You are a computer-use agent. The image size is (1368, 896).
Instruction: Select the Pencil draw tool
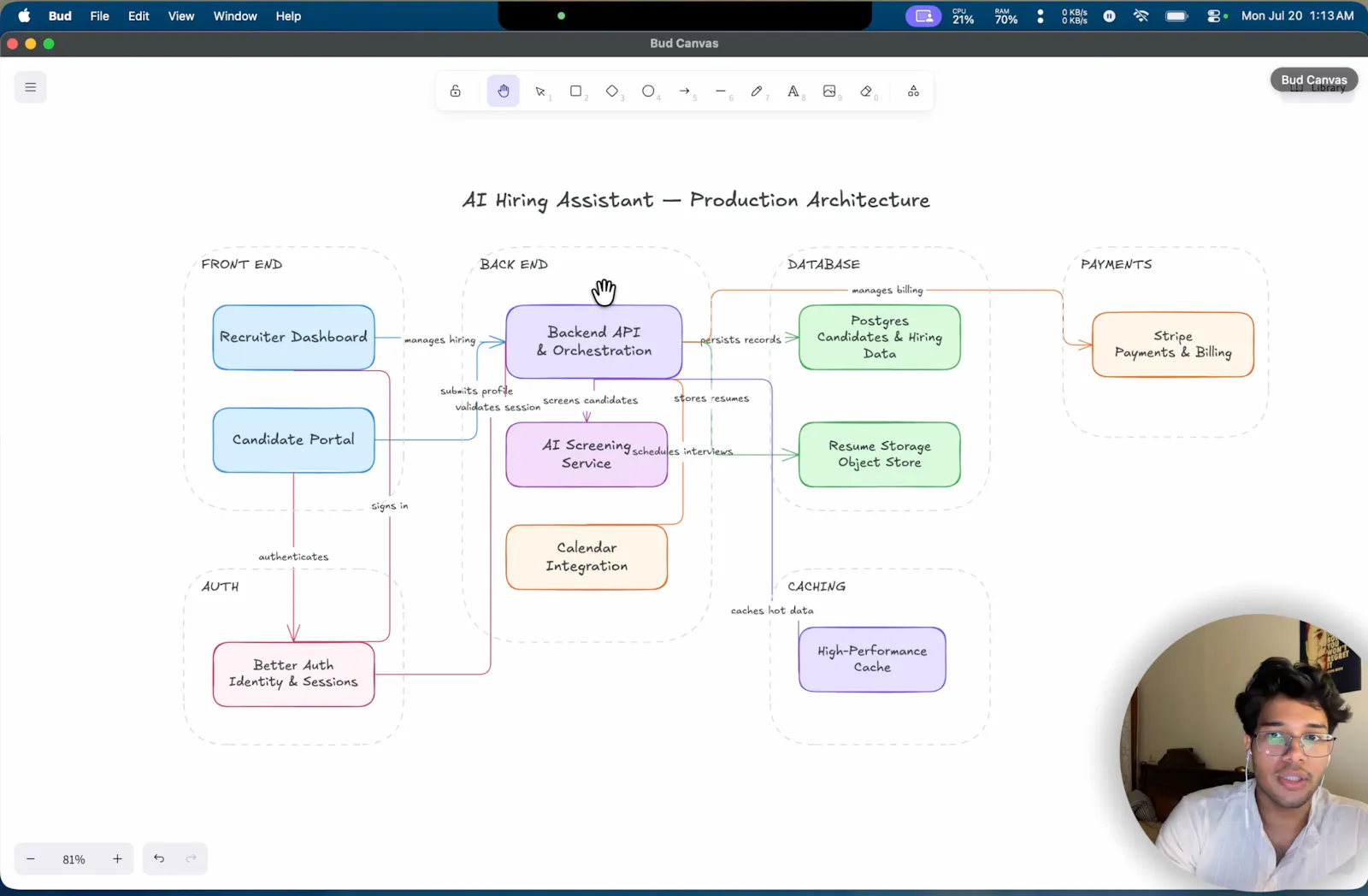click(757, 91)
